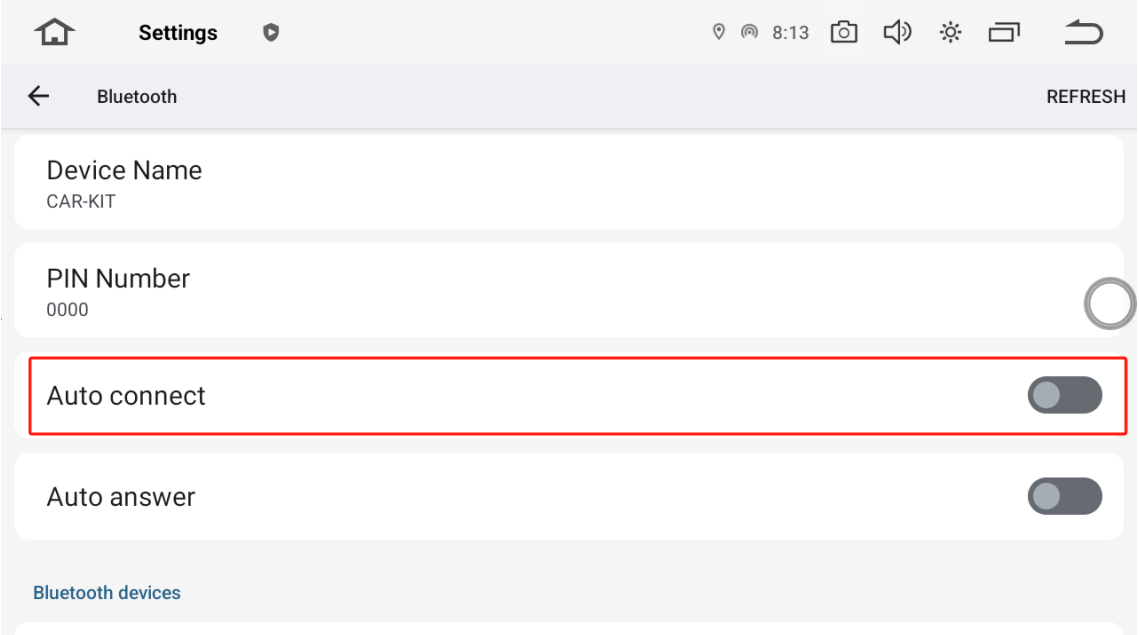Open recent apps window icon
Screen dimensions: 1139x635
[x=1004, y=33]
